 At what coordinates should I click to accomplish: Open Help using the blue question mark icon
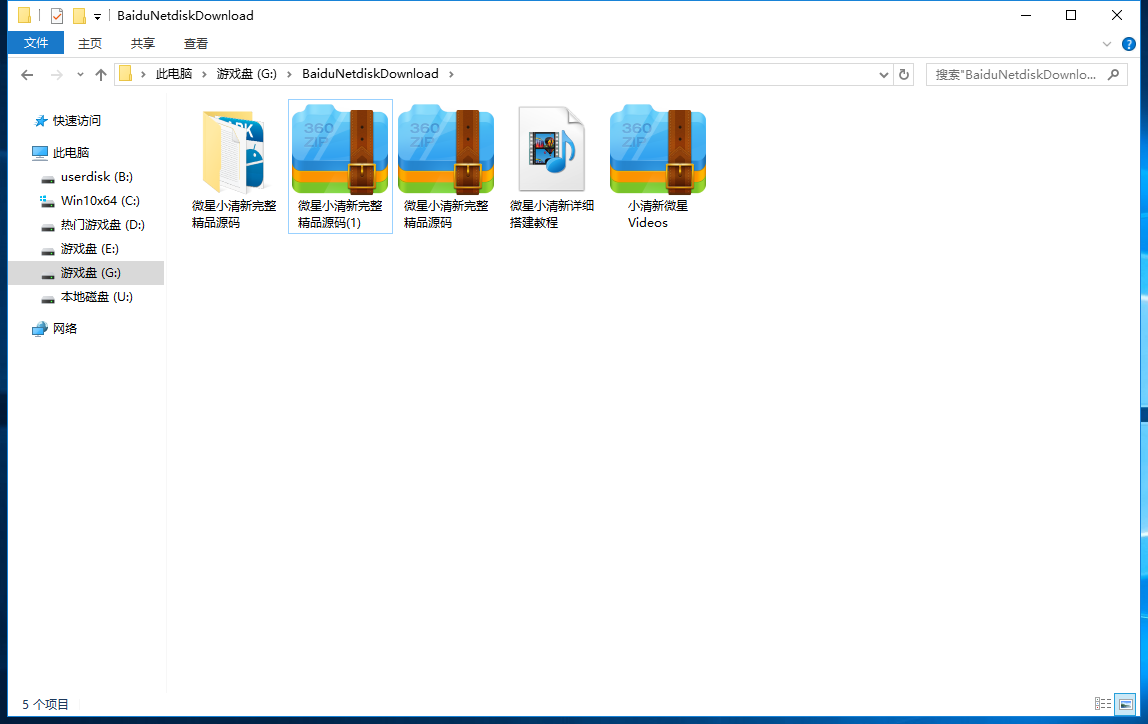tap(1129, 44)
